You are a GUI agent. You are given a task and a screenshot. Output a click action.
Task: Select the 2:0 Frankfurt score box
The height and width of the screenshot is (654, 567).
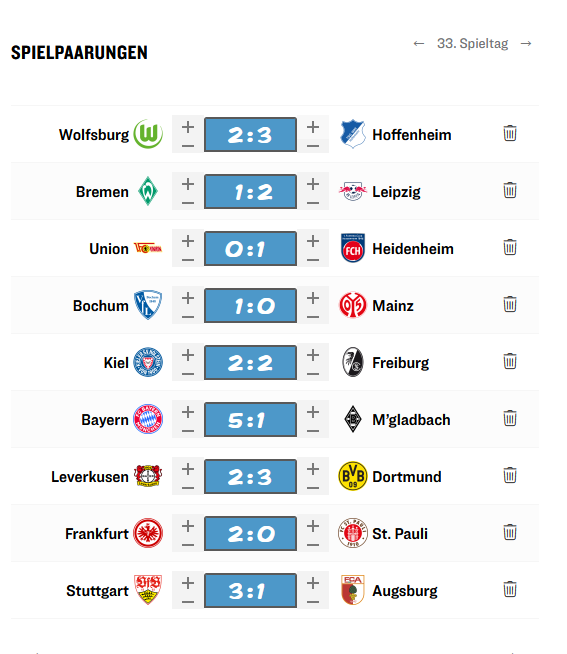pos(250,533)
